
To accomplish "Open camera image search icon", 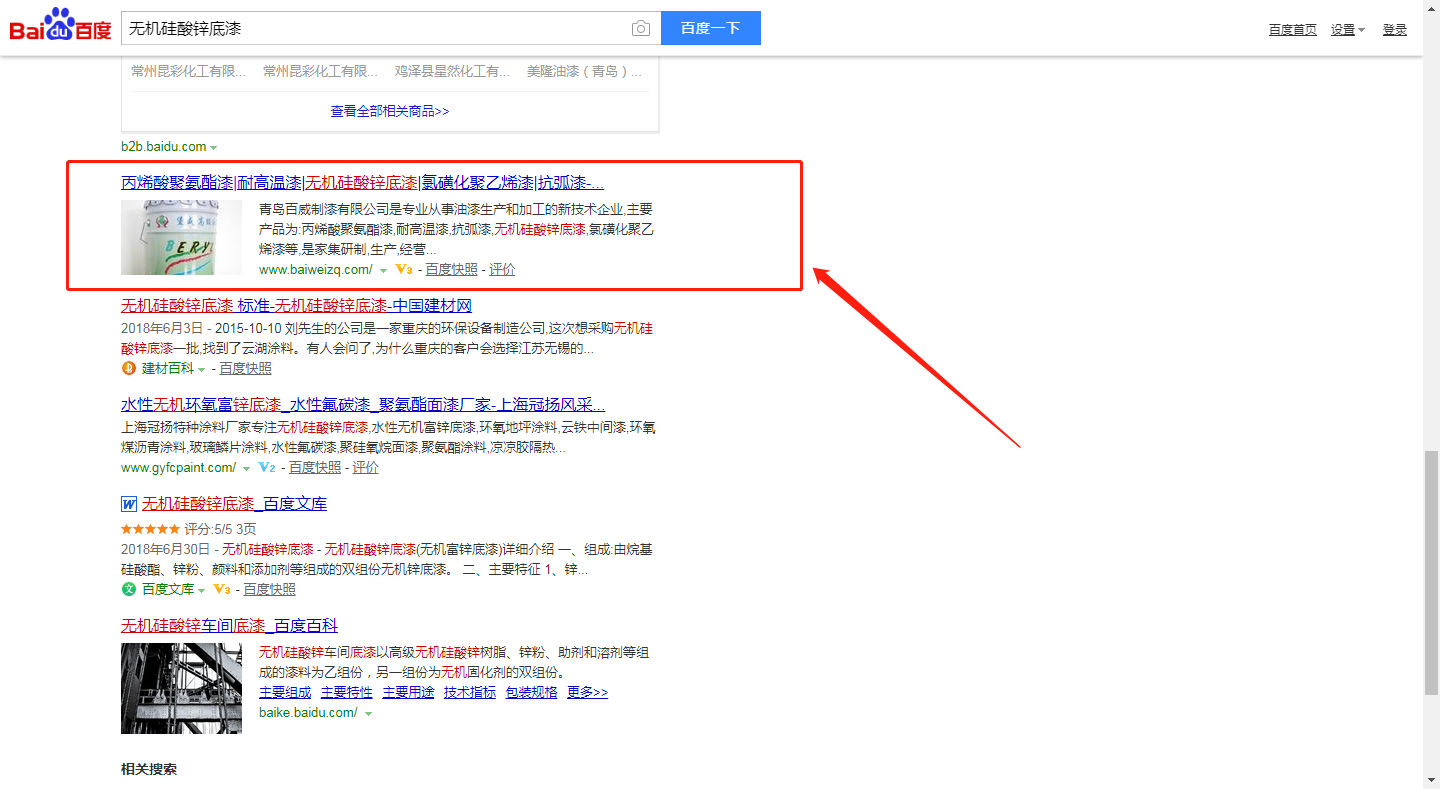I will tap(641, 28).
